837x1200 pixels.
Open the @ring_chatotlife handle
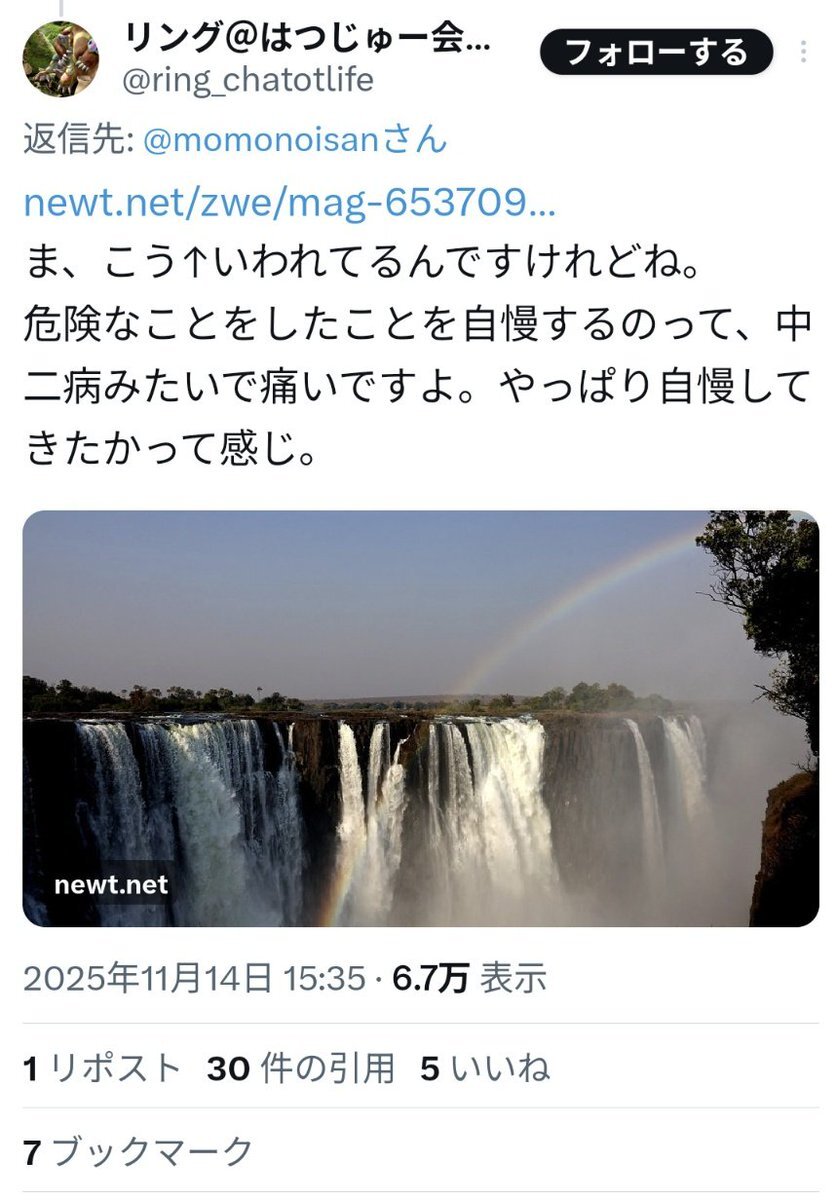point(247,80)
